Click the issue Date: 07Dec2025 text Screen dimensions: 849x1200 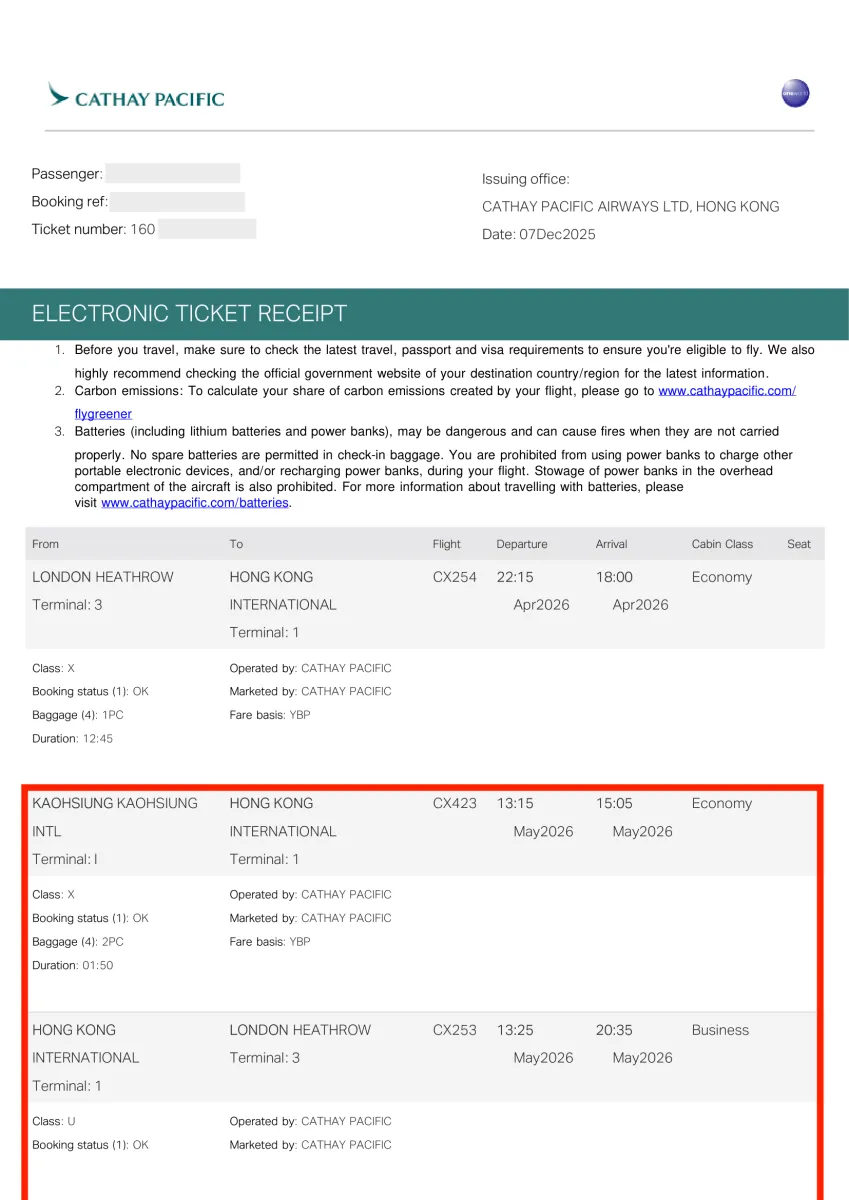point(539,235)
